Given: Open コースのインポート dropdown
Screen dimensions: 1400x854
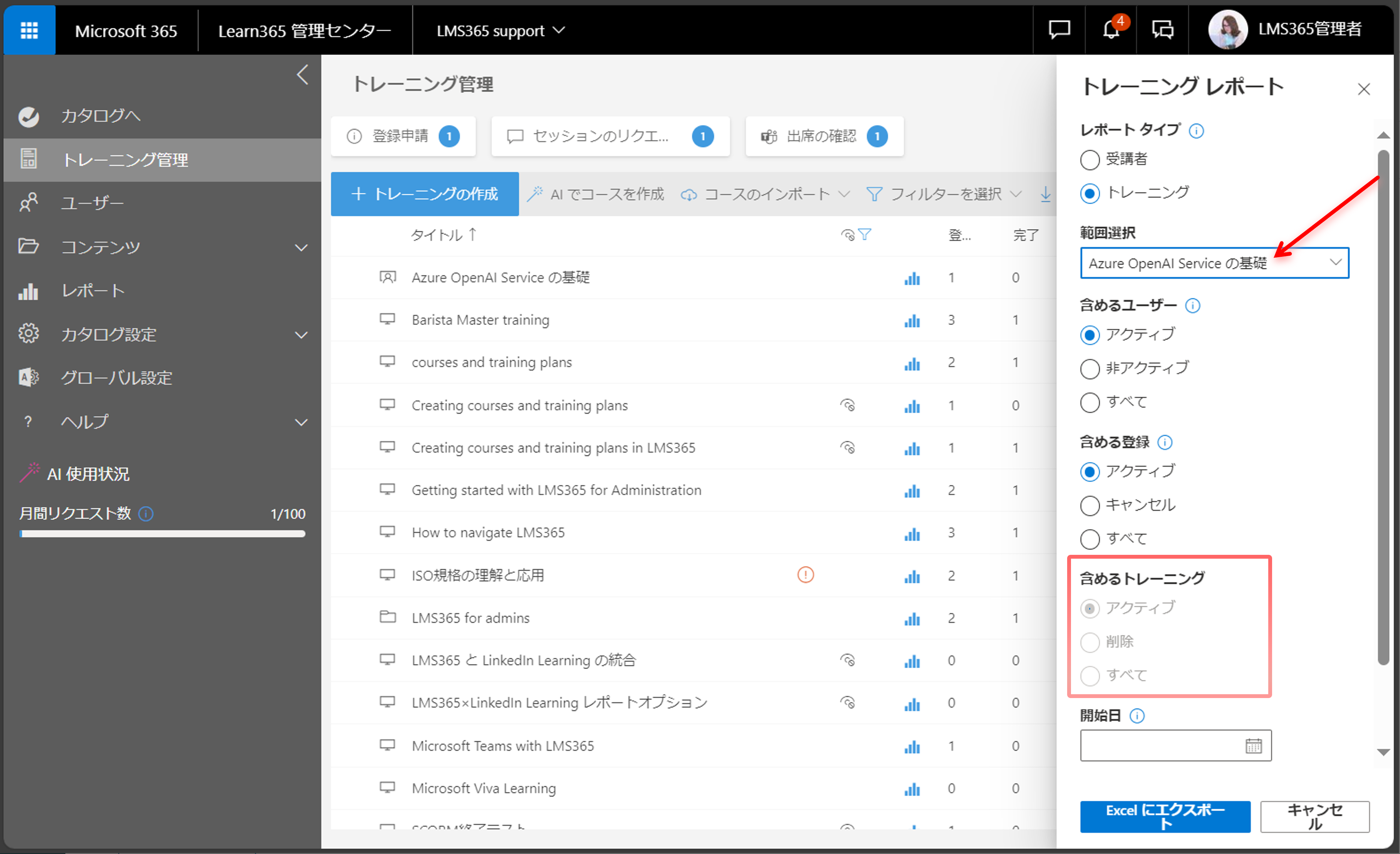Looking at the screenshot, I should click(765, 194).
